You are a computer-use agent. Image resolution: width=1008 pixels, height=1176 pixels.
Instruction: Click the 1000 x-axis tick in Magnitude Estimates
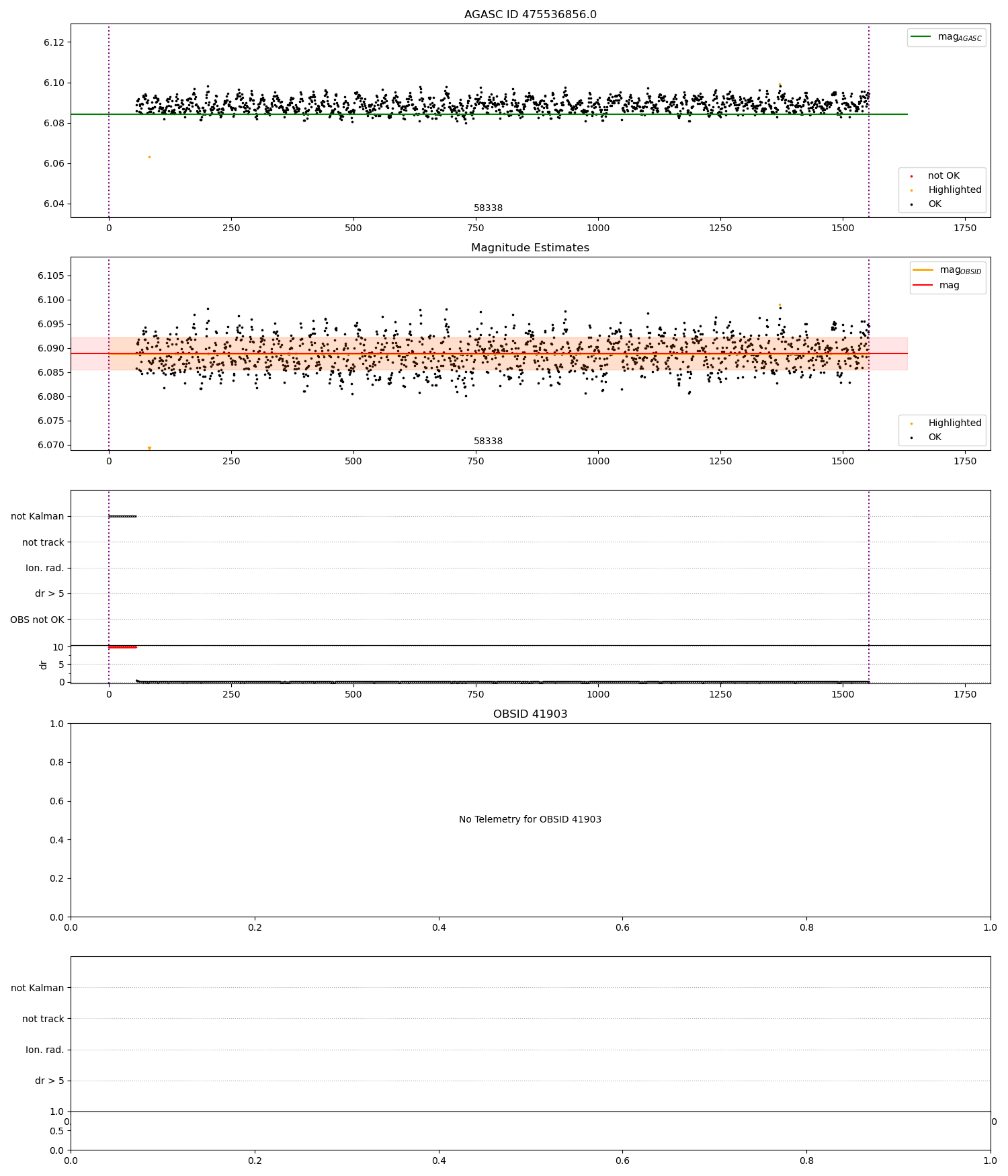click(598, 461)
